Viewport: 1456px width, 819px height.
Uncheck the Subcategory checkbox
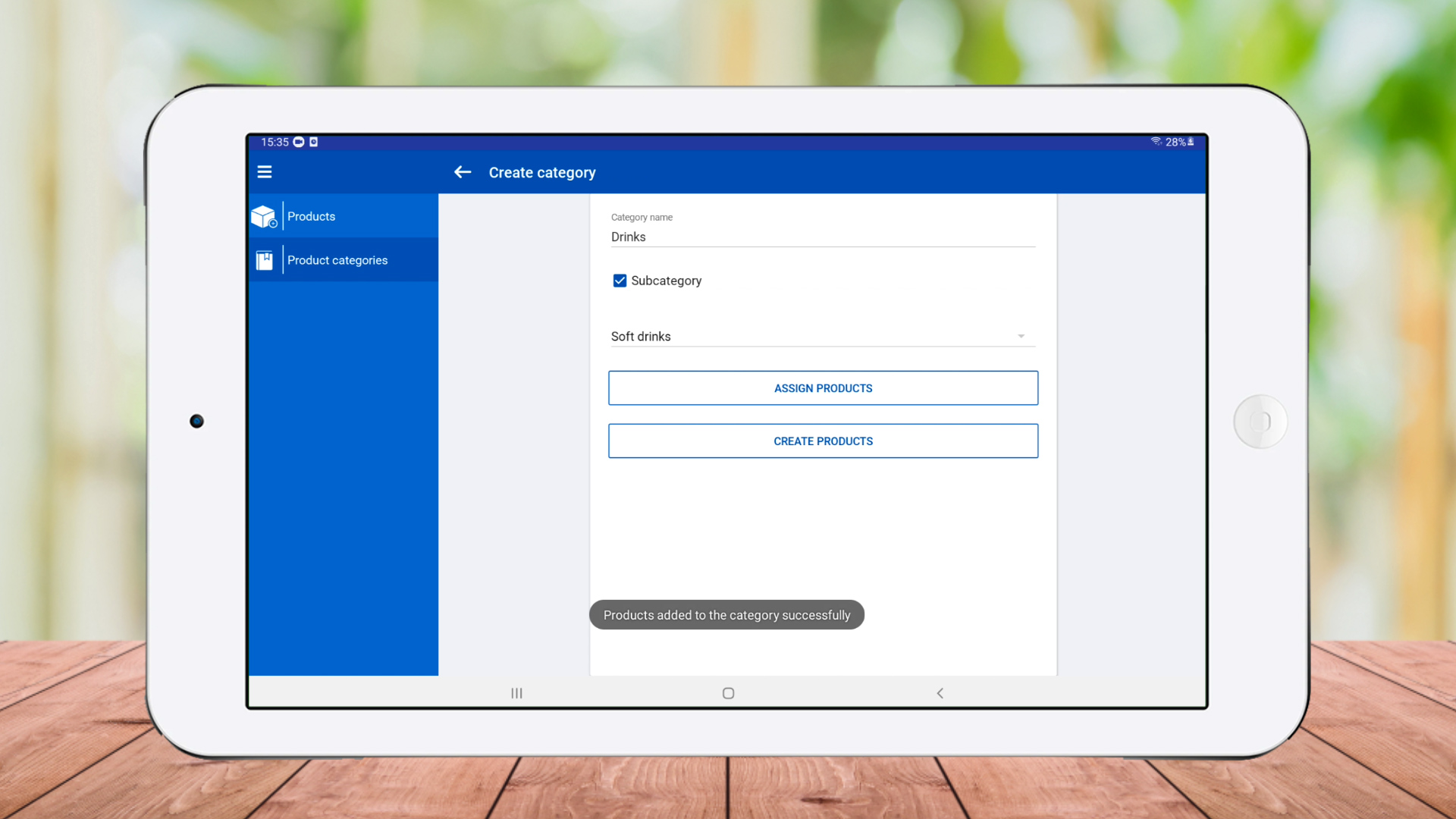pyautogui.click(x=620, y=281)
